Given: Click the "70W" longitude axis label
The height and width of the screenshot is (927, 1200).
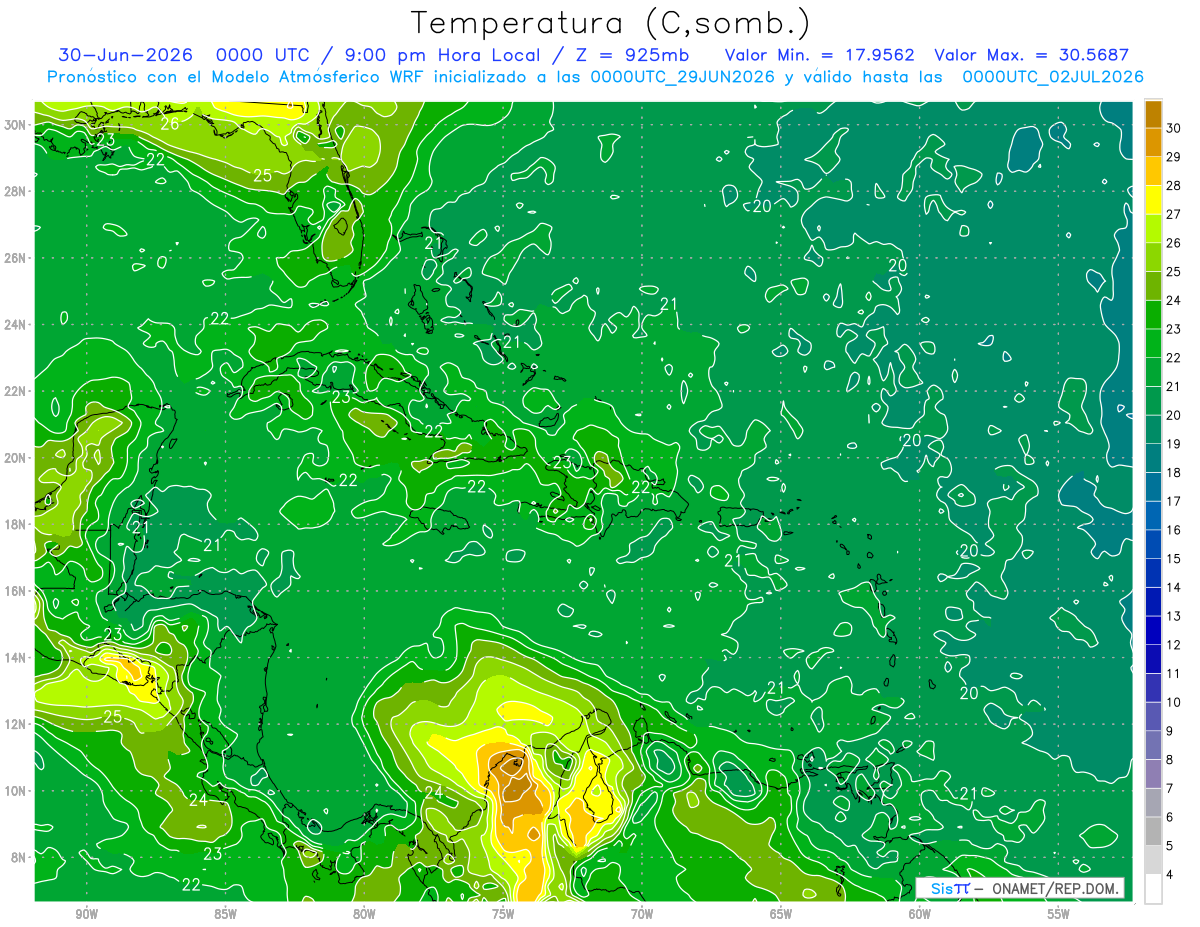Looking at the screenshot, I should [x=642, y=914].
